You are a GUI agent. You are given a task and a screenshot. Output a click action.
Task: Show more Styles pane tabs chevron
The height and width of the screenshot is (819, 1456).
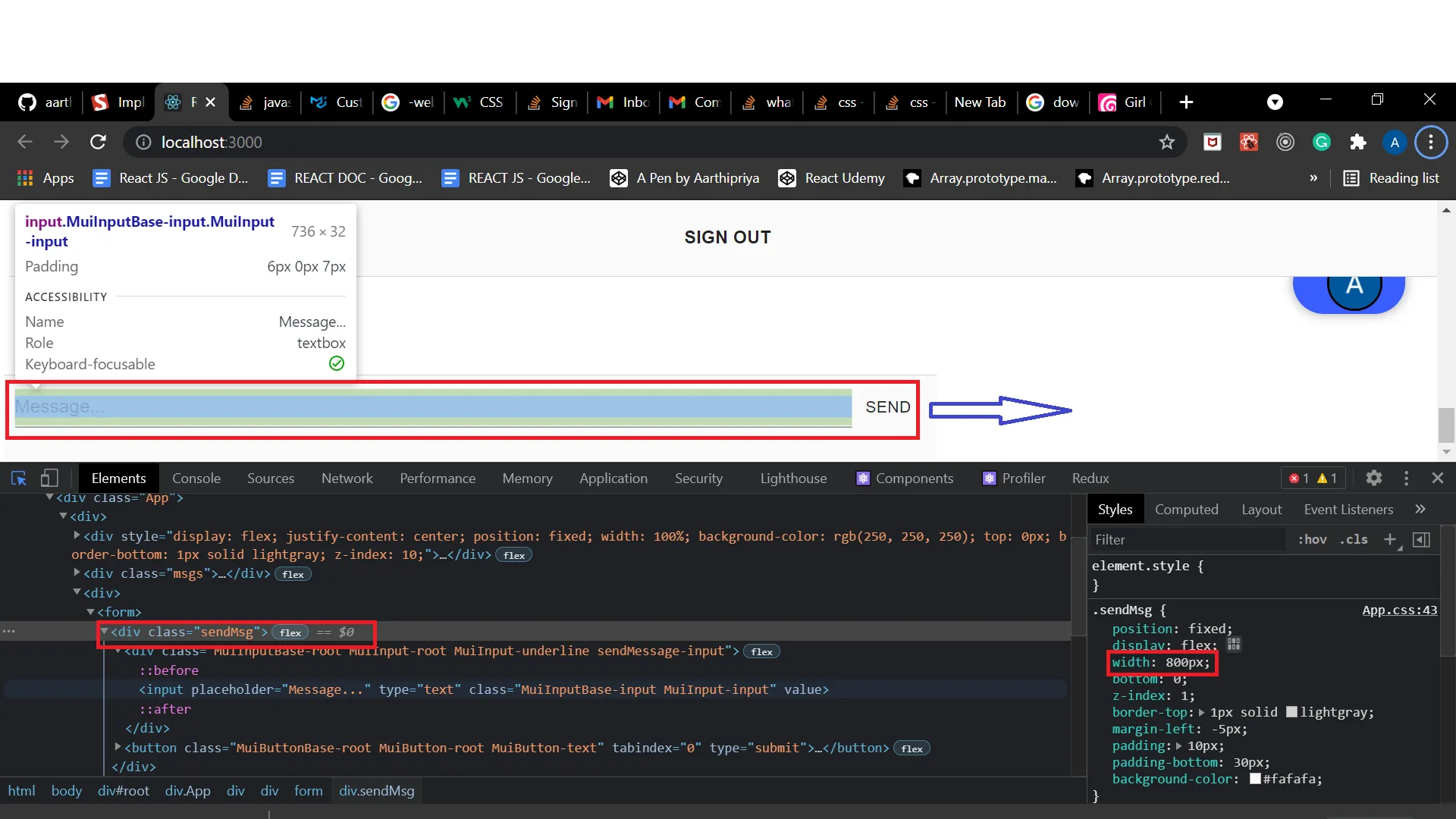coord(1420,510)
